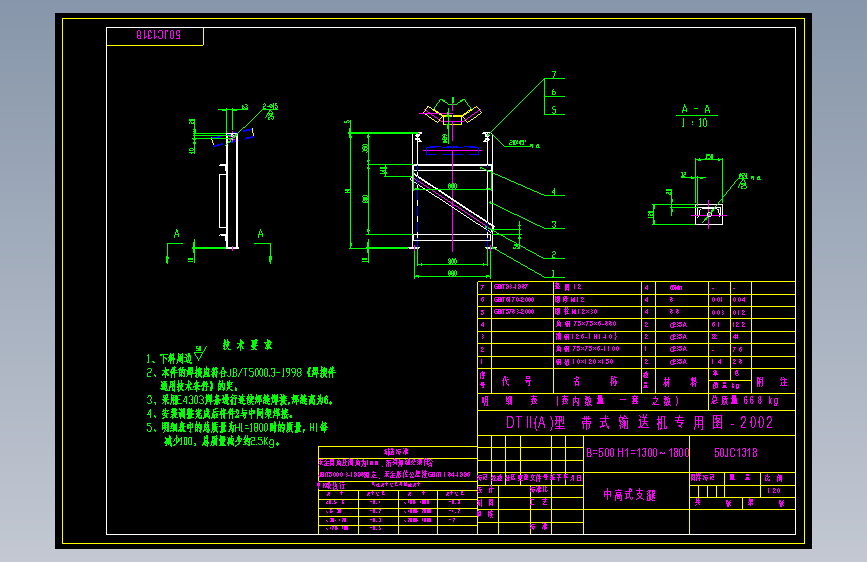Viewport: 867px width, 562px height.
Task: Click the '垫圈 12' parts row name
Action: pyautogui.click(x=568, y=287)
